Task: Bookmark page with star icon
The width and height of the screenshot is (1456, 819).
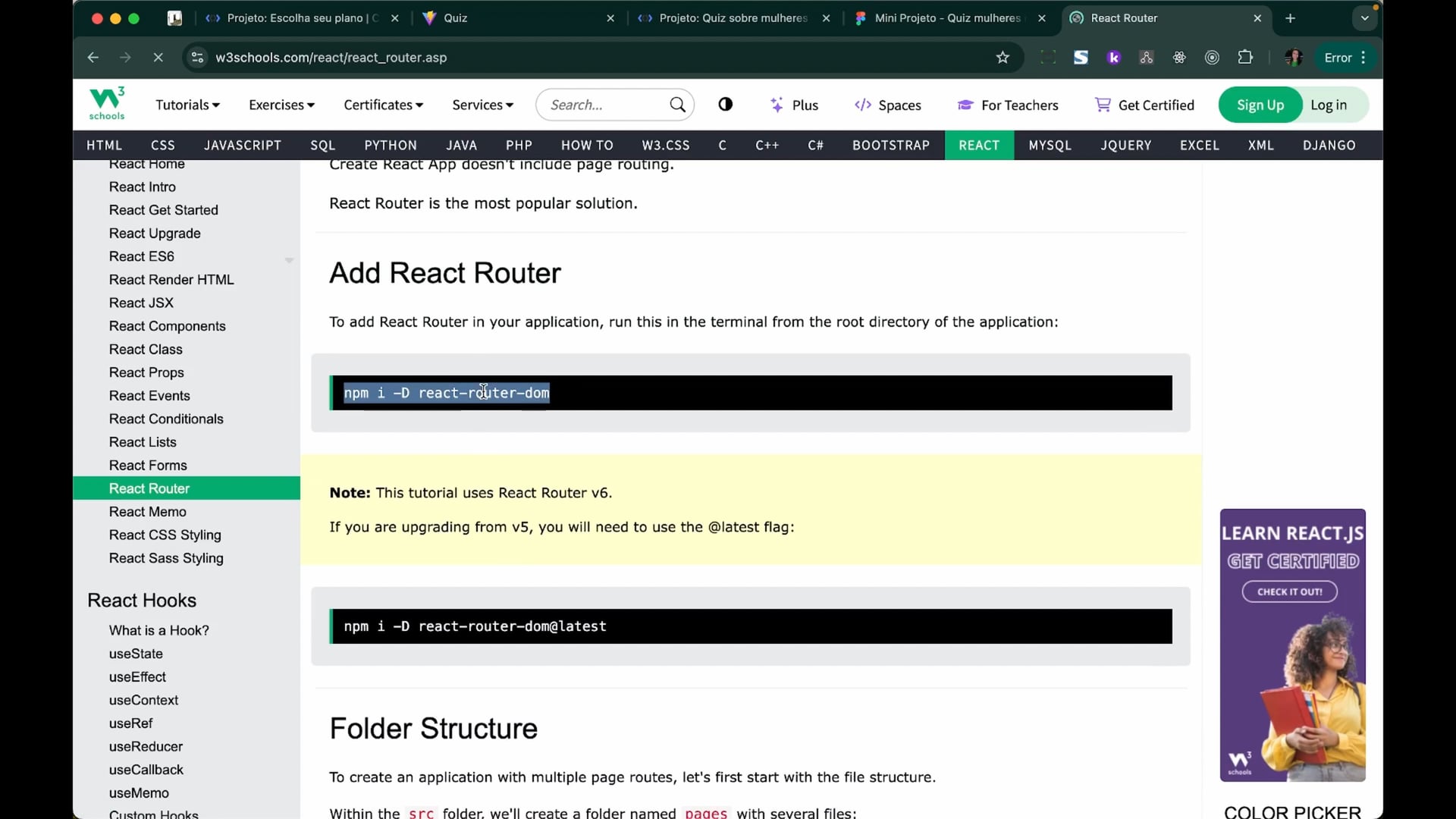Action: pos(1003,58)
